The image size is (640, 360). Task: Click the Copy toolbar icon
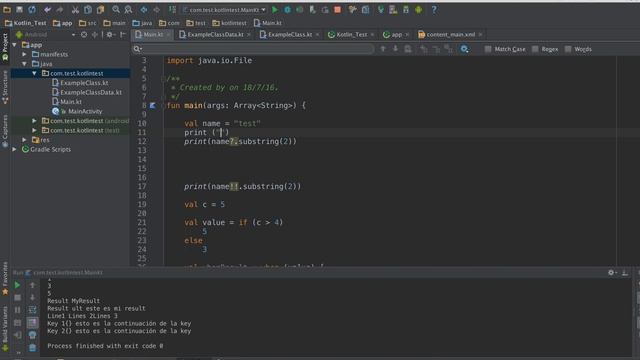[x=88, y=9]
